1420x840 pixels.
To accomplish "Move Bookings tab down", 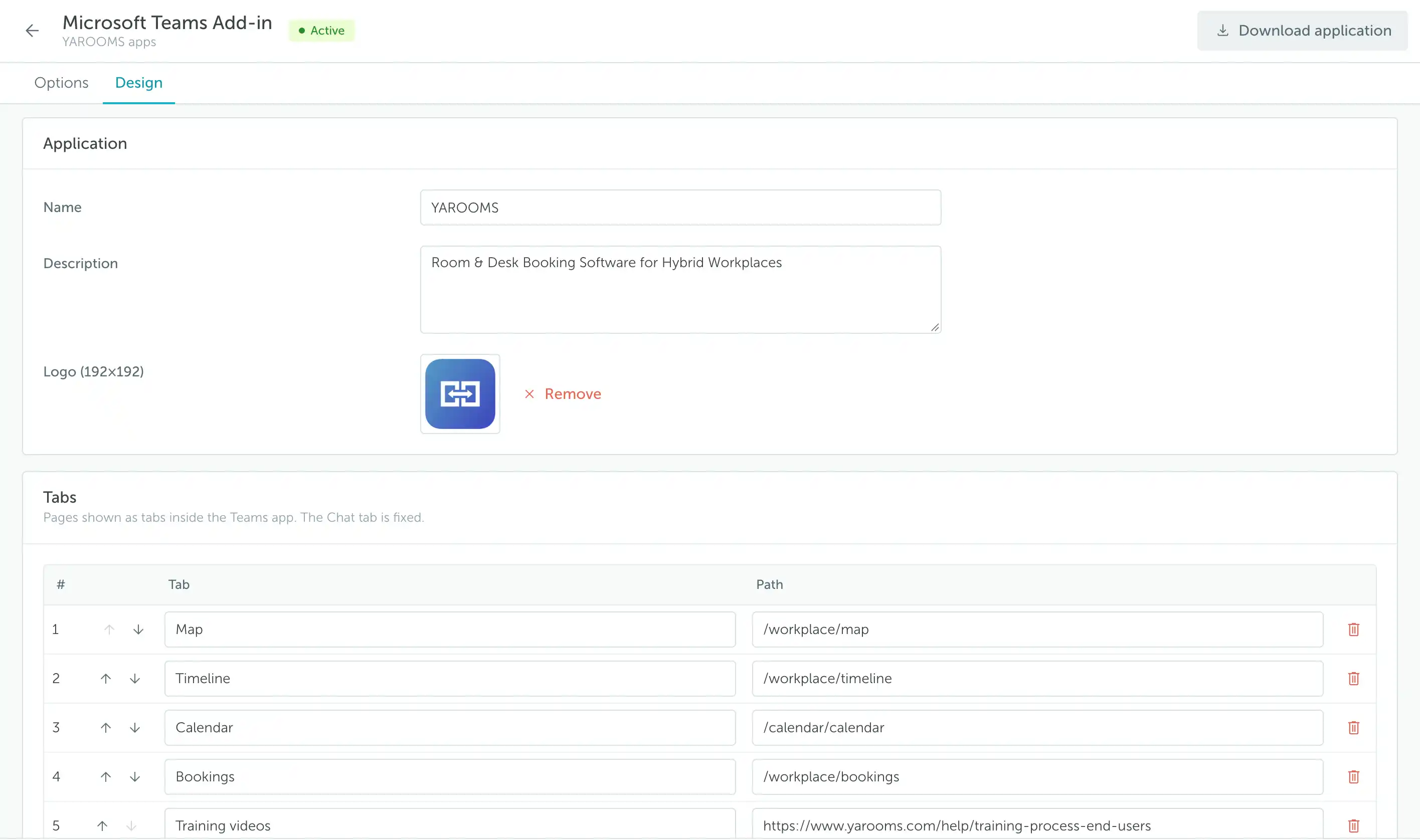I will click(135, 777).
